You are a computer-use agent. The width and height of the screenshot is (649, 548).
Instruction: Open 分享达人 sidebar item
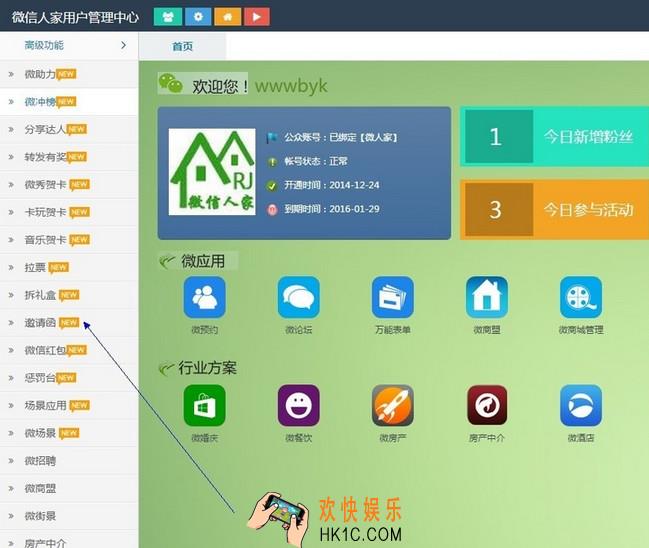pyautogui.click(x=69, y=130)
